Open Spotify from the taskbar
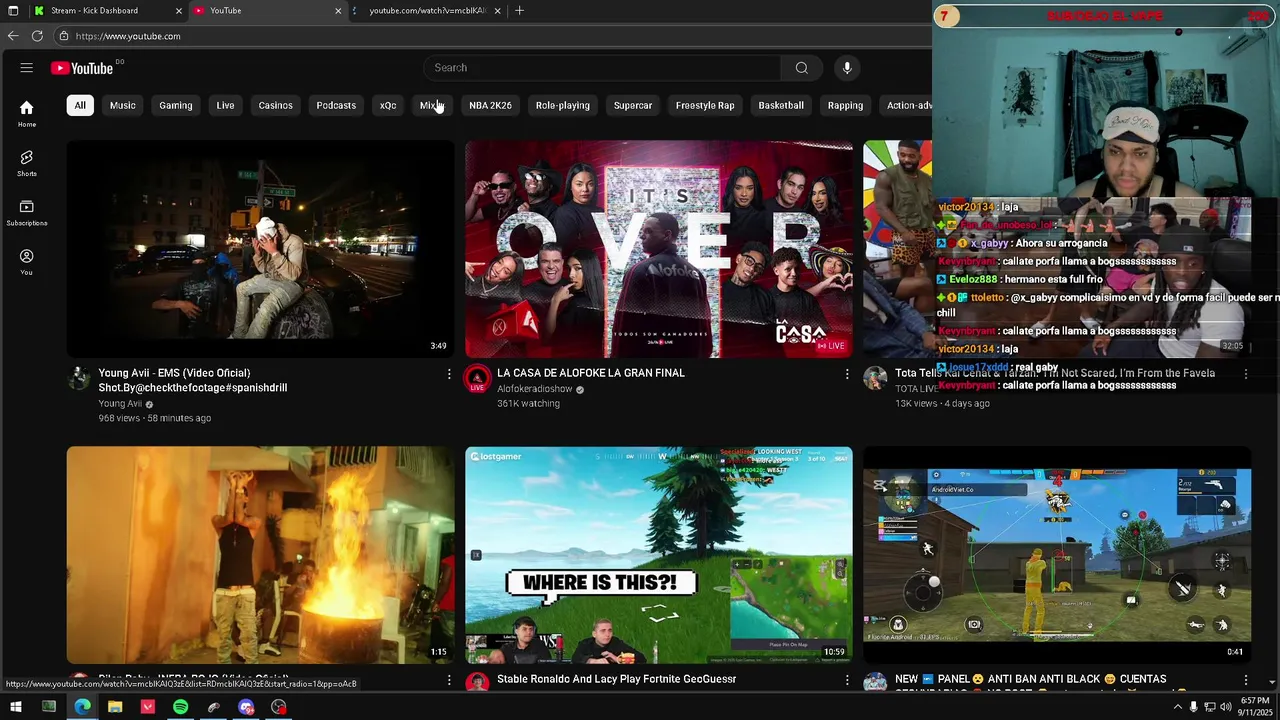This screenshot has width=1280, height=720. click(x=180, y=707)
